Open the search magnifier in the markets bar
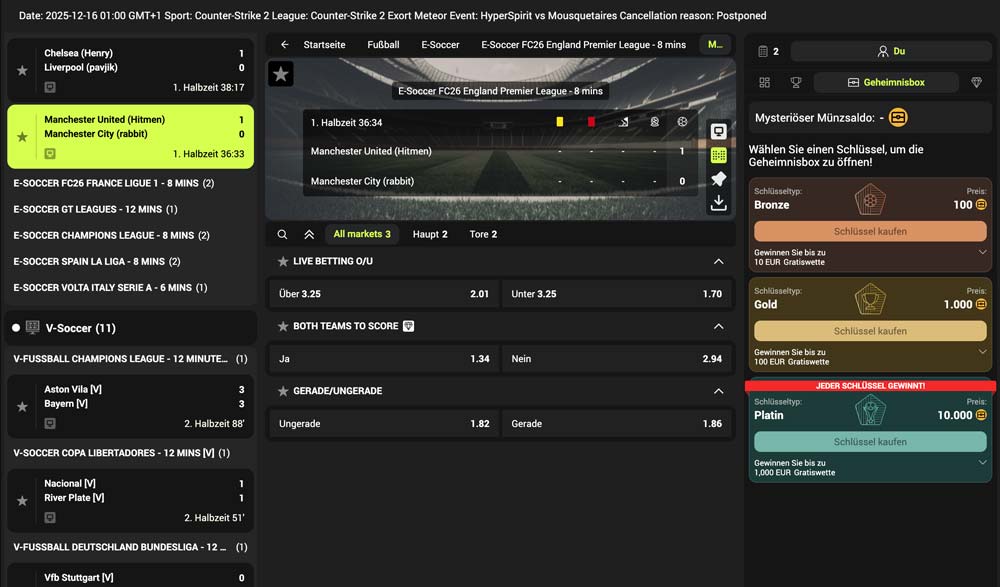The image size is (1000, 587). [x=281, y=233]
